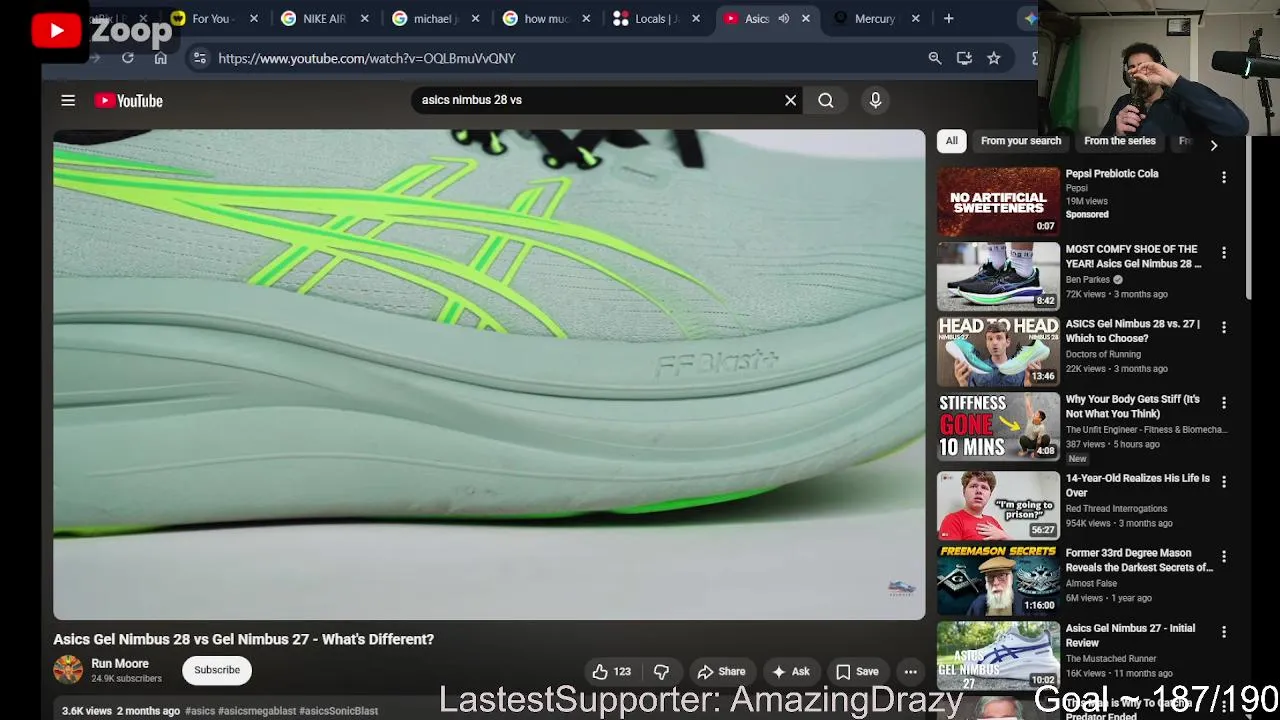Open the Stiffness Gone 10 Mins thumbnail
Screen dimensions: 1280x720
point(998,426)
